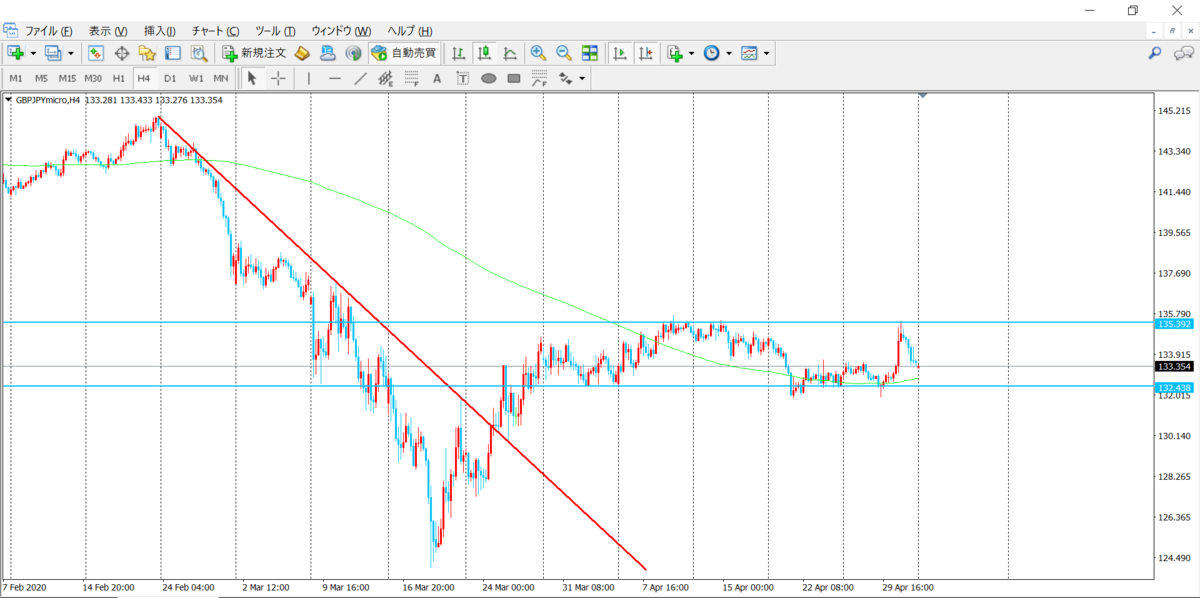The image size is (1200, 598).
Task: Pick the trendline drawing tool
Action: (x=360, y=78)
